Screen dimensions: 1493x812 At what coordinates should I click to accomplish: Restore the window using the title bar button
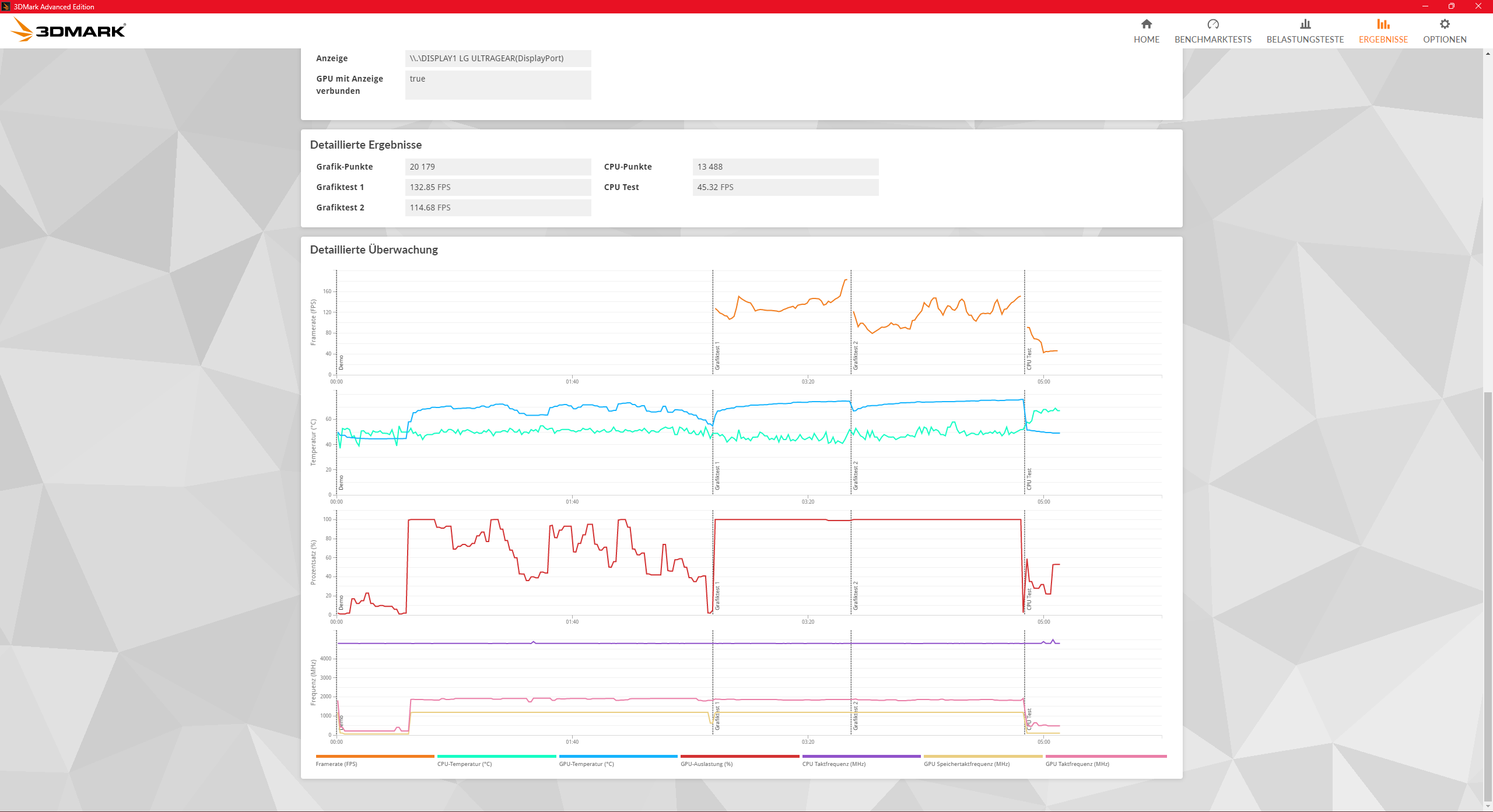(1451, 6)
